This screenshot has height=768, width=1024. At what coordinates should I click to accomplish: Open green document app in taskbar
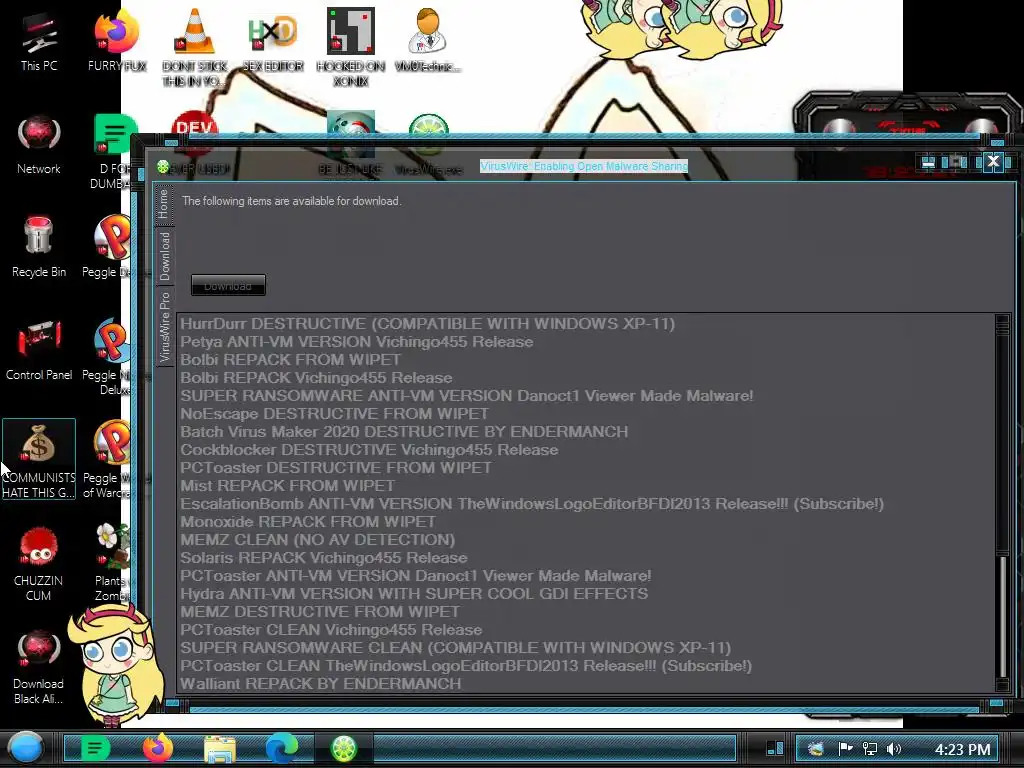(x=95, y=748)
